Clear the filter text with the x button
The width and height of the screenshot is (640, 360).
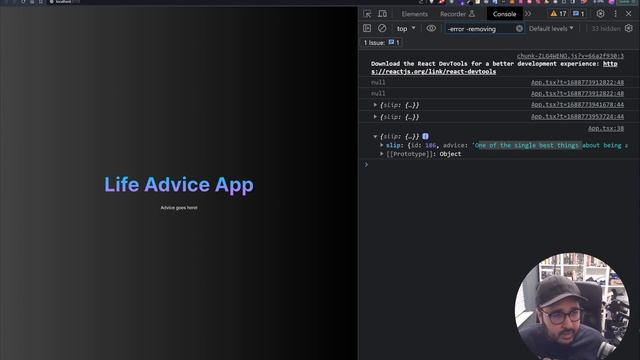pyautogui.click(x=519, y=29)
